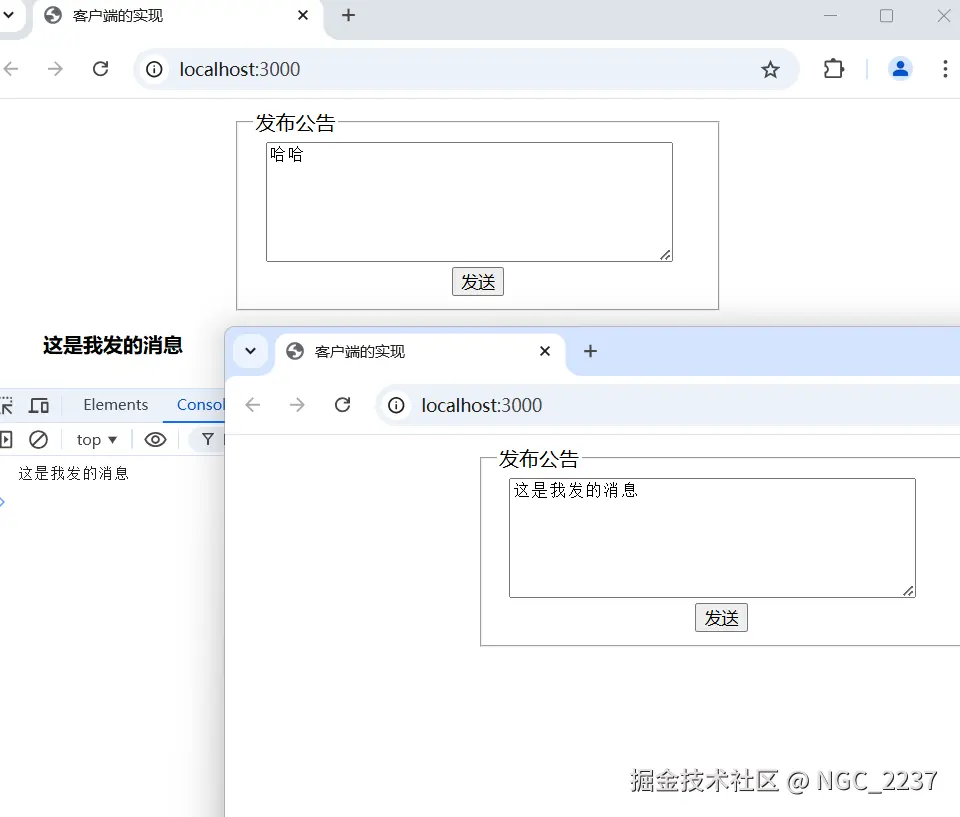
Task: Select the console log 这是我发的消息
Action: pyautogui.click(x=73, y=473)
